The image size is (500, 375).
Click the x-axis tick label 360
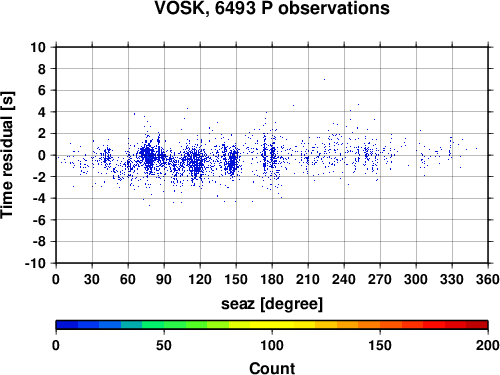(488, 279)
